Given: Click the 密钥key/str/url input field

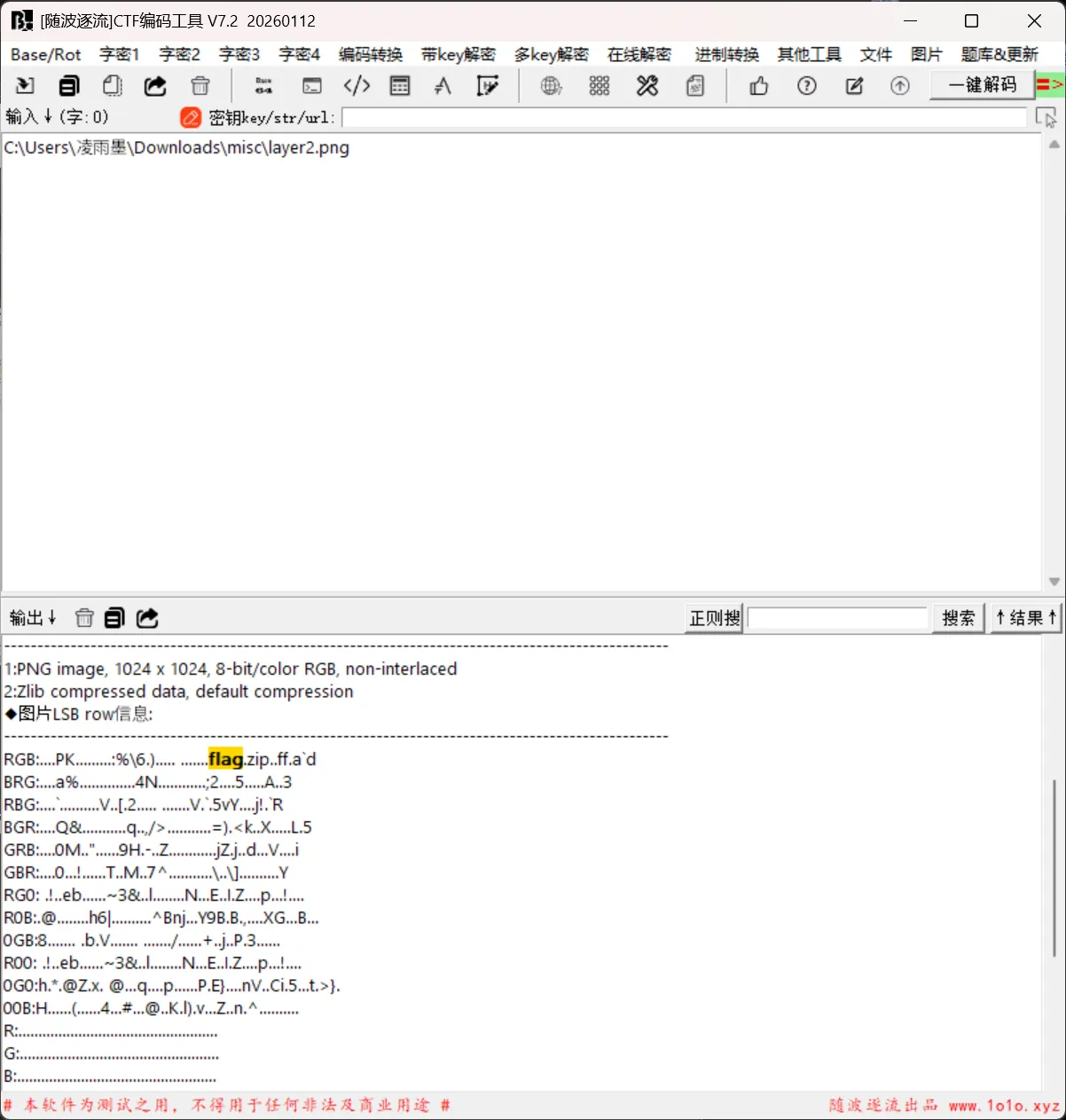Looking at the screenshot, I should (685, 117).
